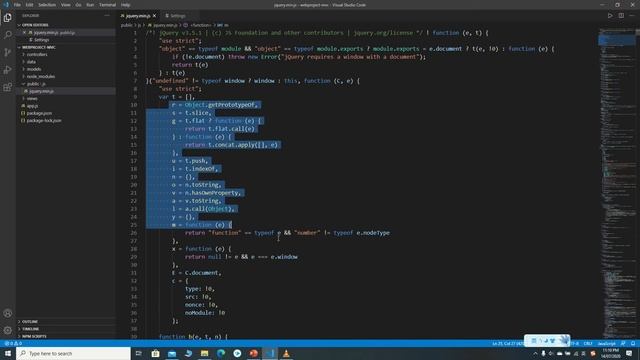
Task: Open Explorer panel more actions ellipsis
Action: [107, 16]
